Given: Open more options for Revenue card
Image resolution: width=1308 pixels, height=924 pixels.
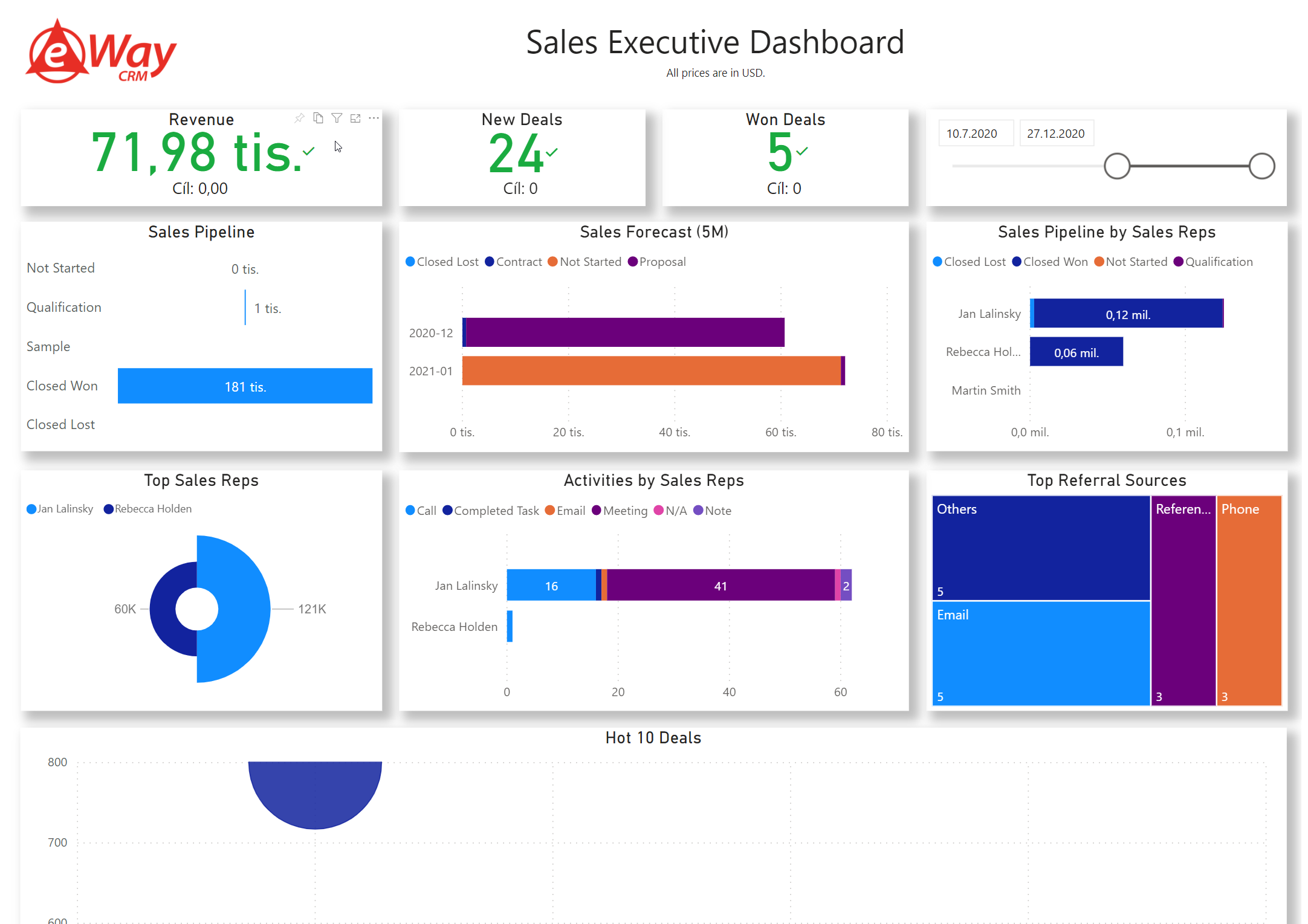Looking at the screenshot, I should click(374, 118).
